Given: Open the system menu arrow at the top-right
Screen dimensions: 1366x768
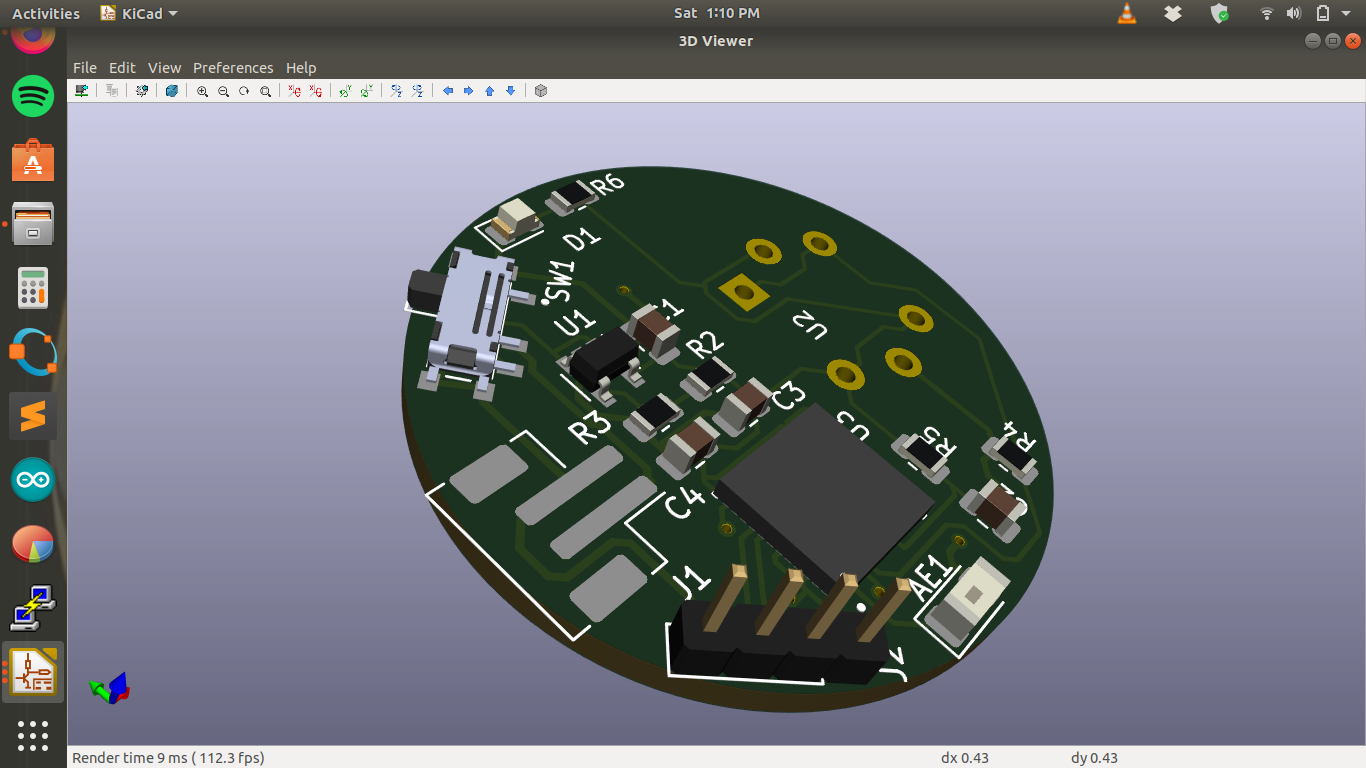Looking at the screenshot, I should click(x=1348, y=13).
